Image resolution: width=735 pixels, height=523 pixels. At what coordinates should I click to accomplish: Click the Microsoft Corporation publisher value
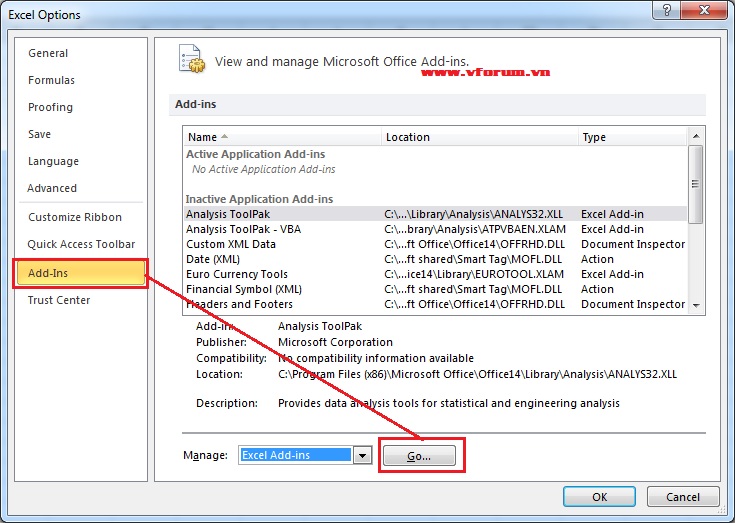click(x=335, y=342)
